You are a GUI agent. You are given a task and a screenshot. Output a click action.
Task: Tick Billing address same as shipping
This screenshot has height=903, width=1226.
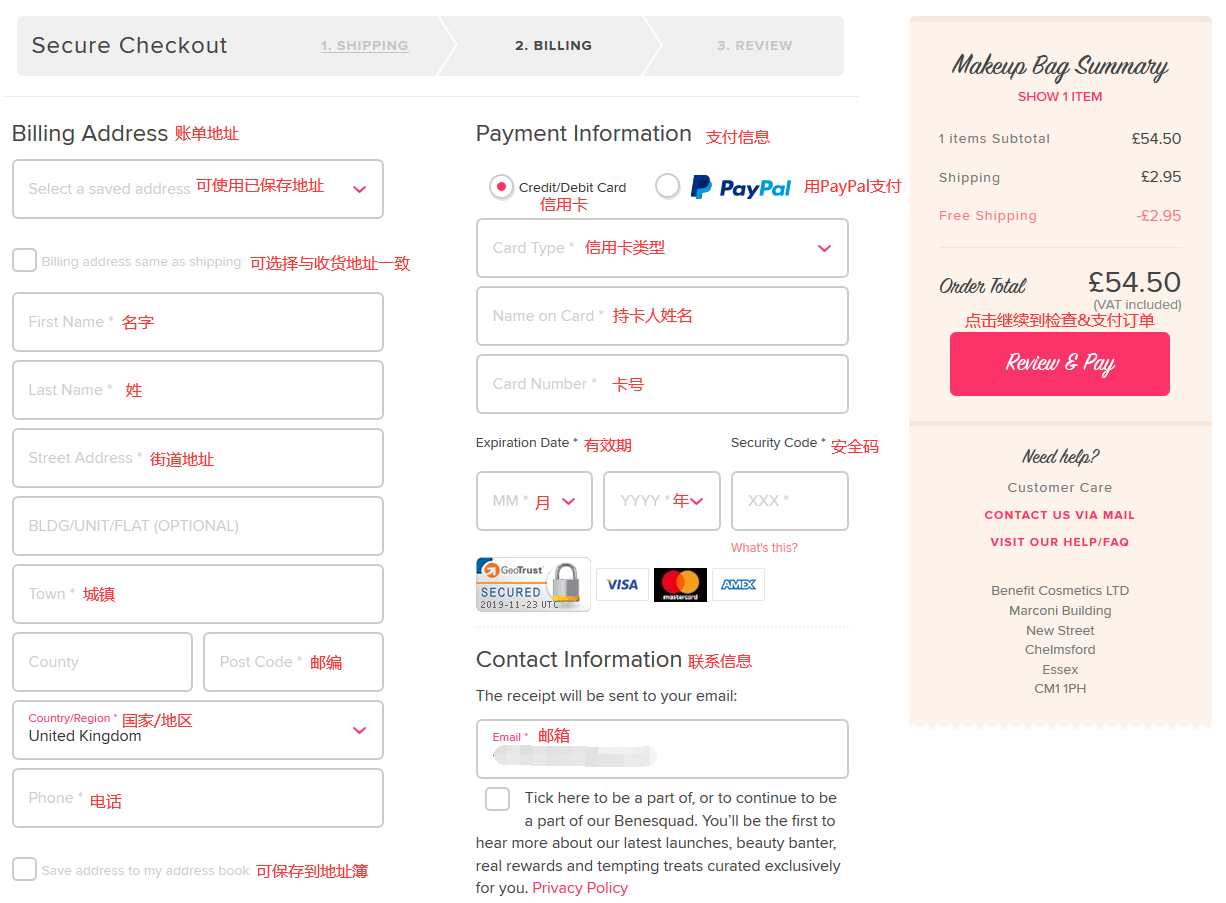pos(25,260)
